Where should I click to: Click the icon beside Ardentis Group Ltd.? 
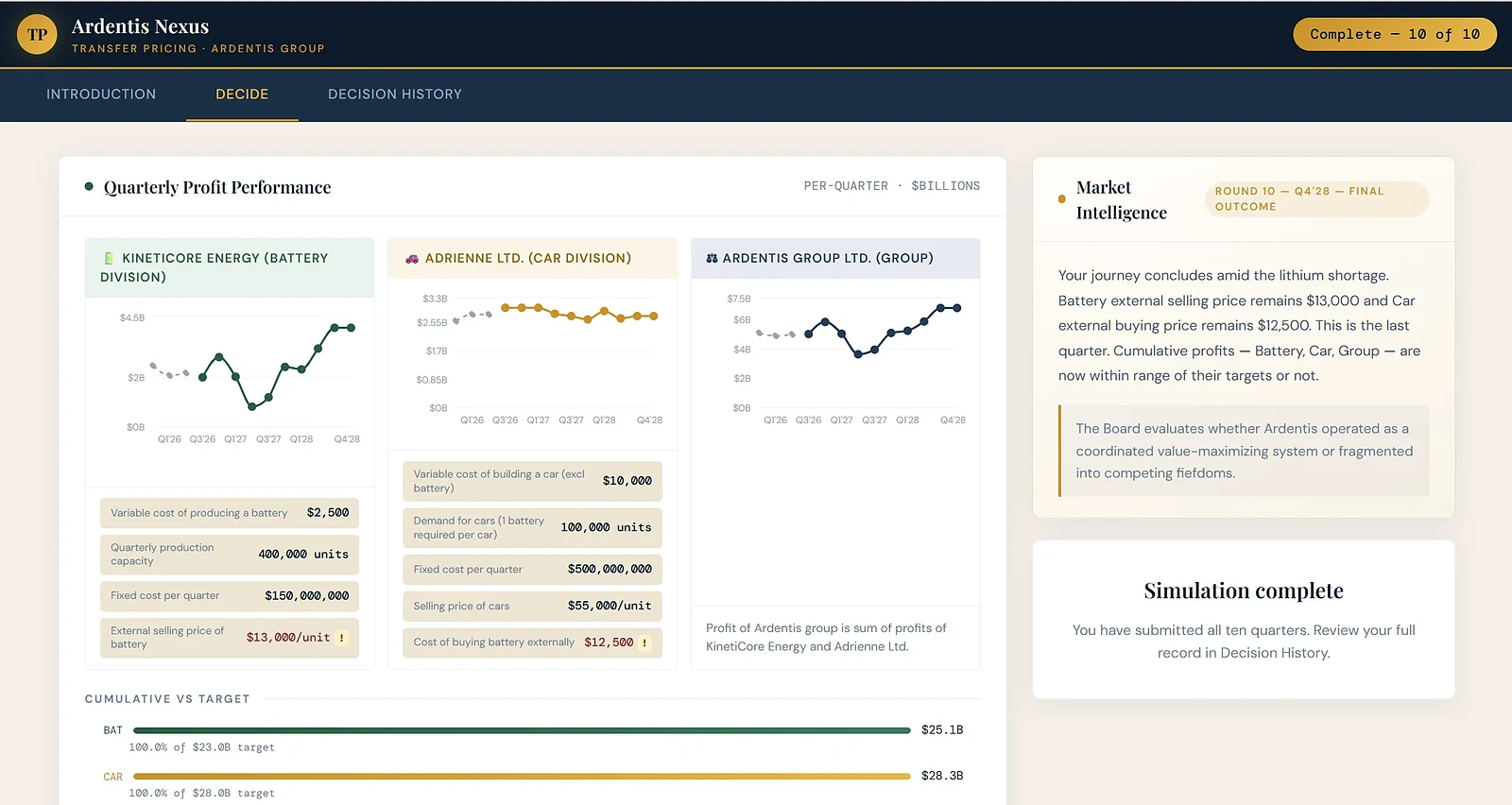click(x=712, y=258)
